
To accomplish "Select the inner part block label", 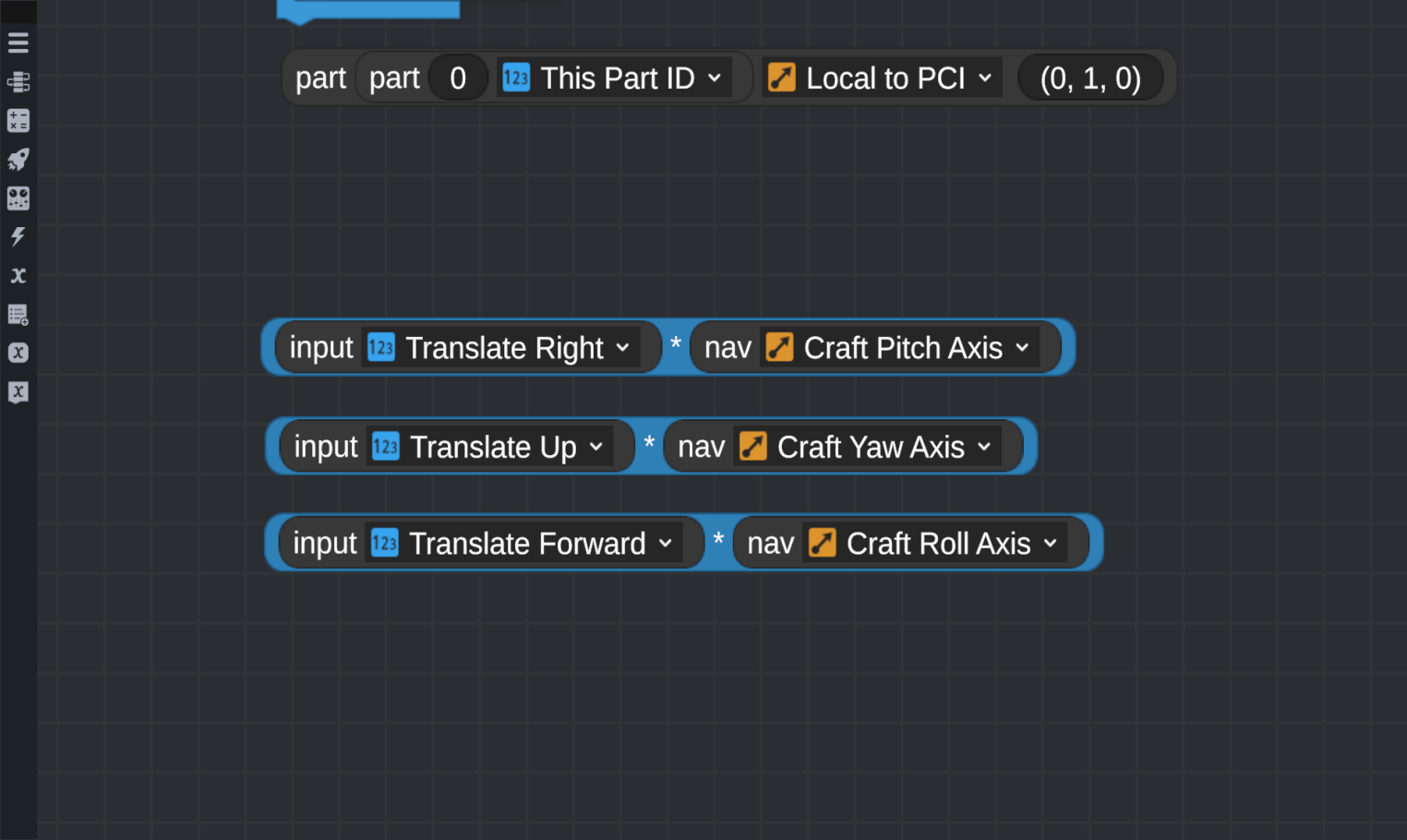I will [394, 78].
